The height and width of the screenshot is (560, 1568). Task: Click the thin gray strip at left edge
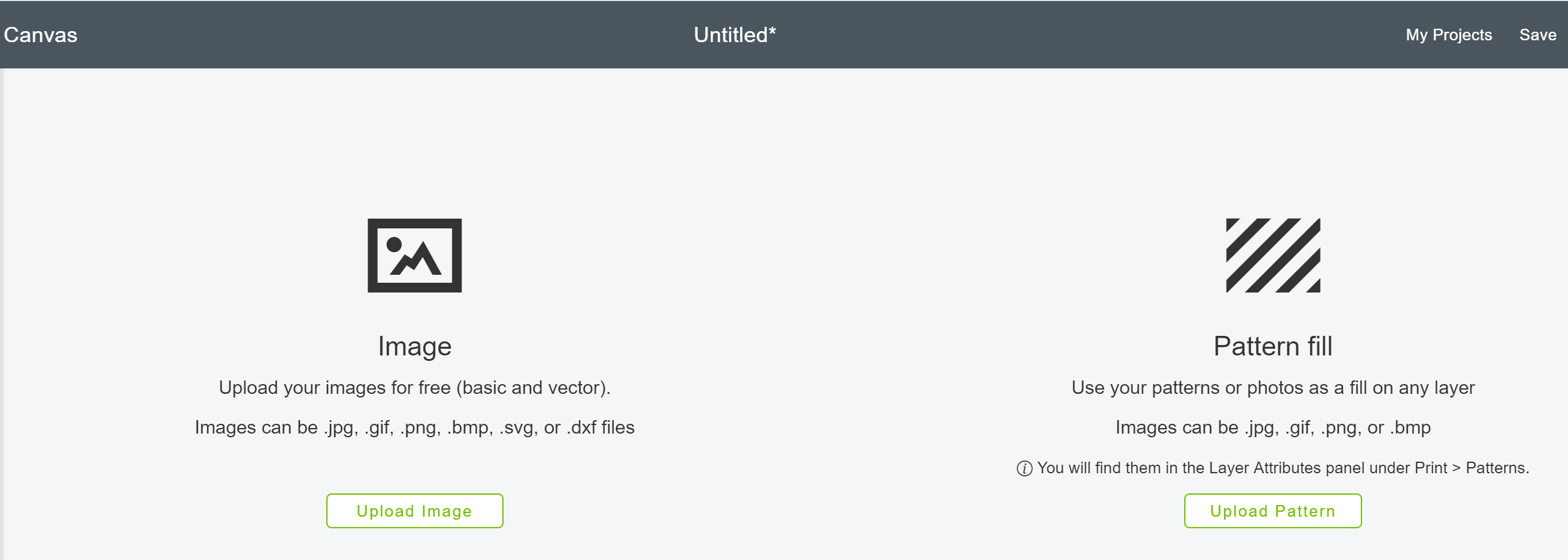[2, 314]
